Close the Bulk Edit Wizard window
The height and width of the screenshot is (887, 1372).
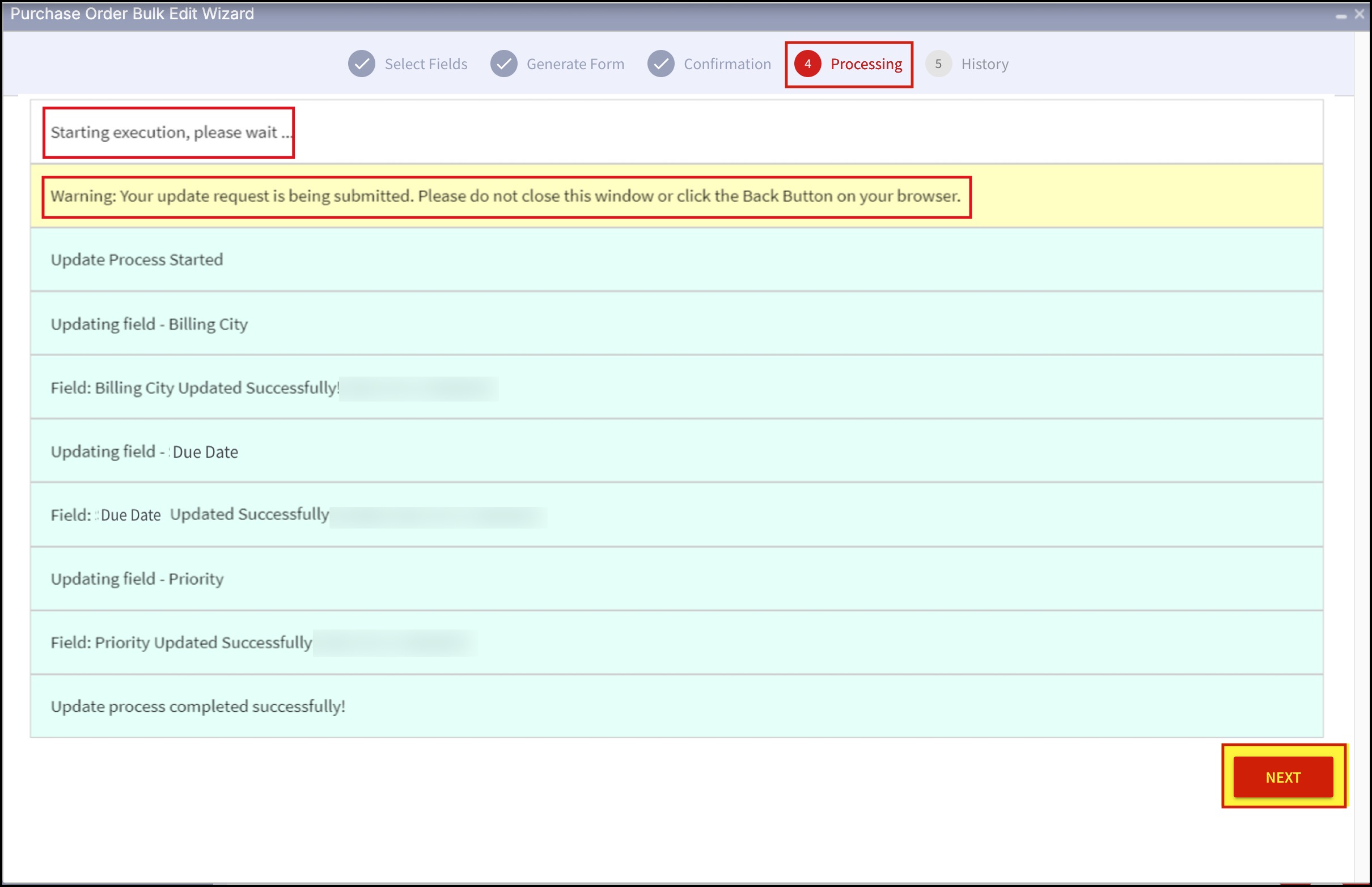(1360, 14)
